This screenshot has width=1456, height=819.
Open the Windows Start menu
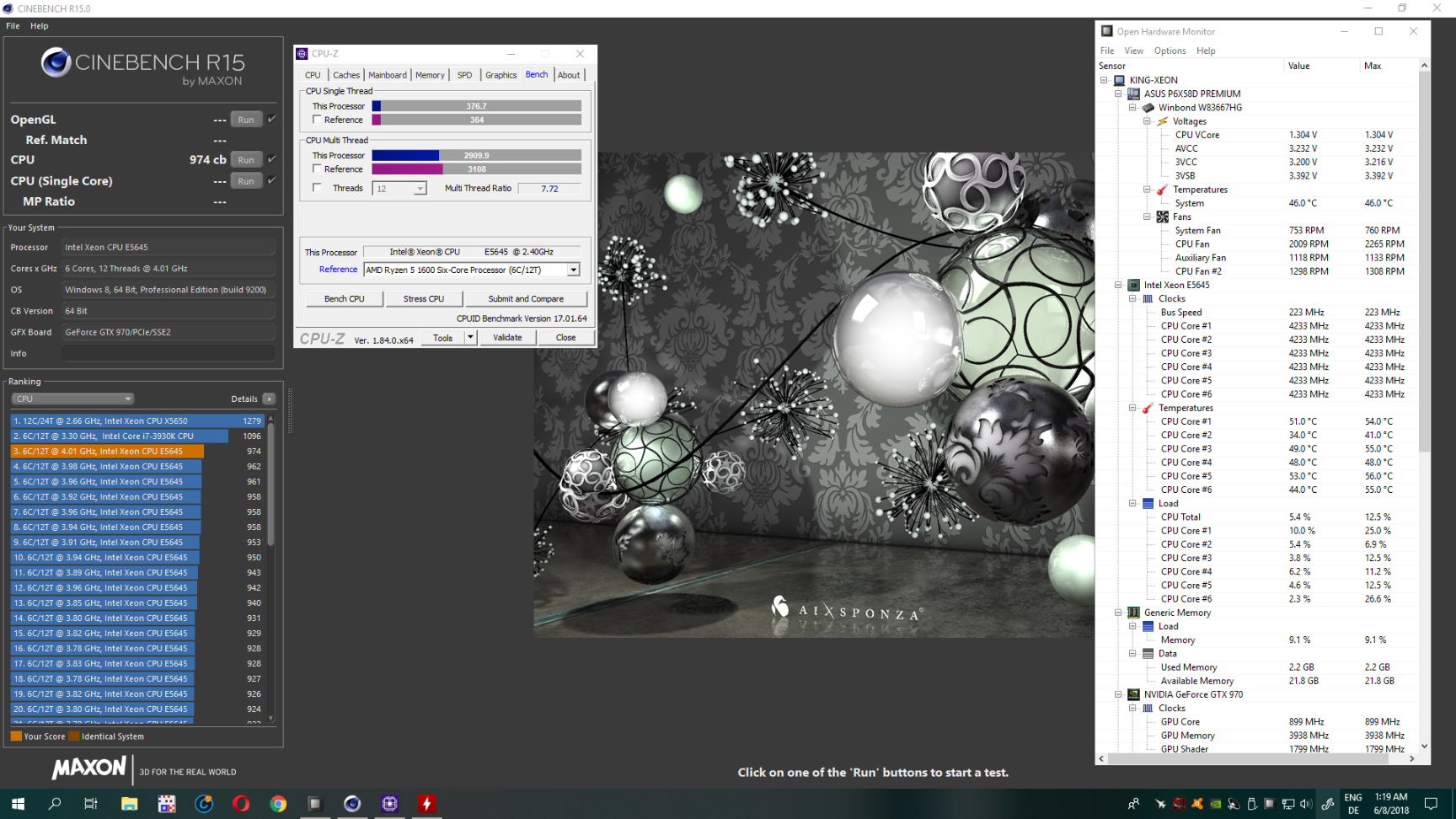18,804
